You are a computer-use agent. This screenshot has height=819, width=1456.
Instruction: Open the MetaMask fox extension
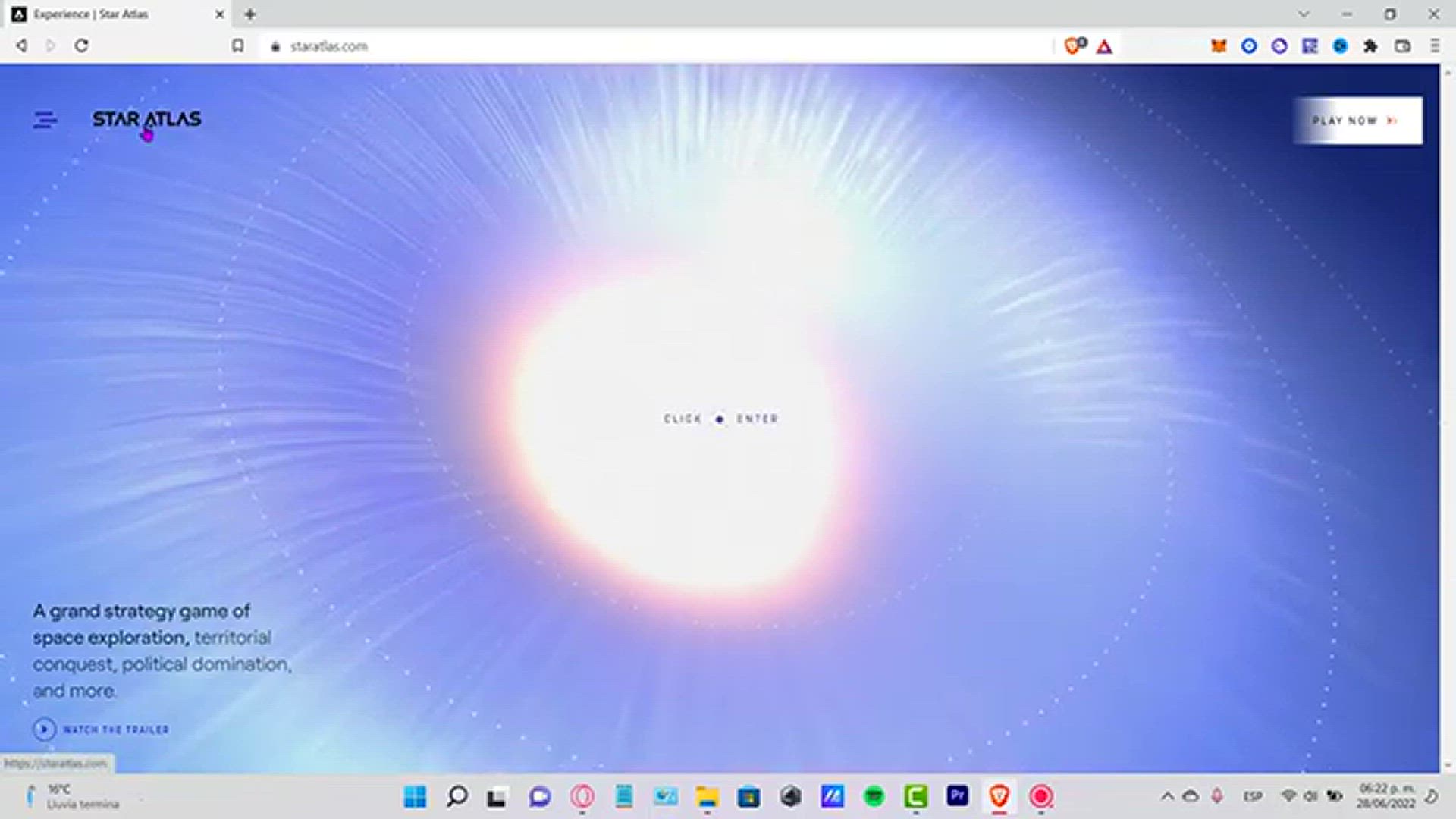click(1219, 46)
